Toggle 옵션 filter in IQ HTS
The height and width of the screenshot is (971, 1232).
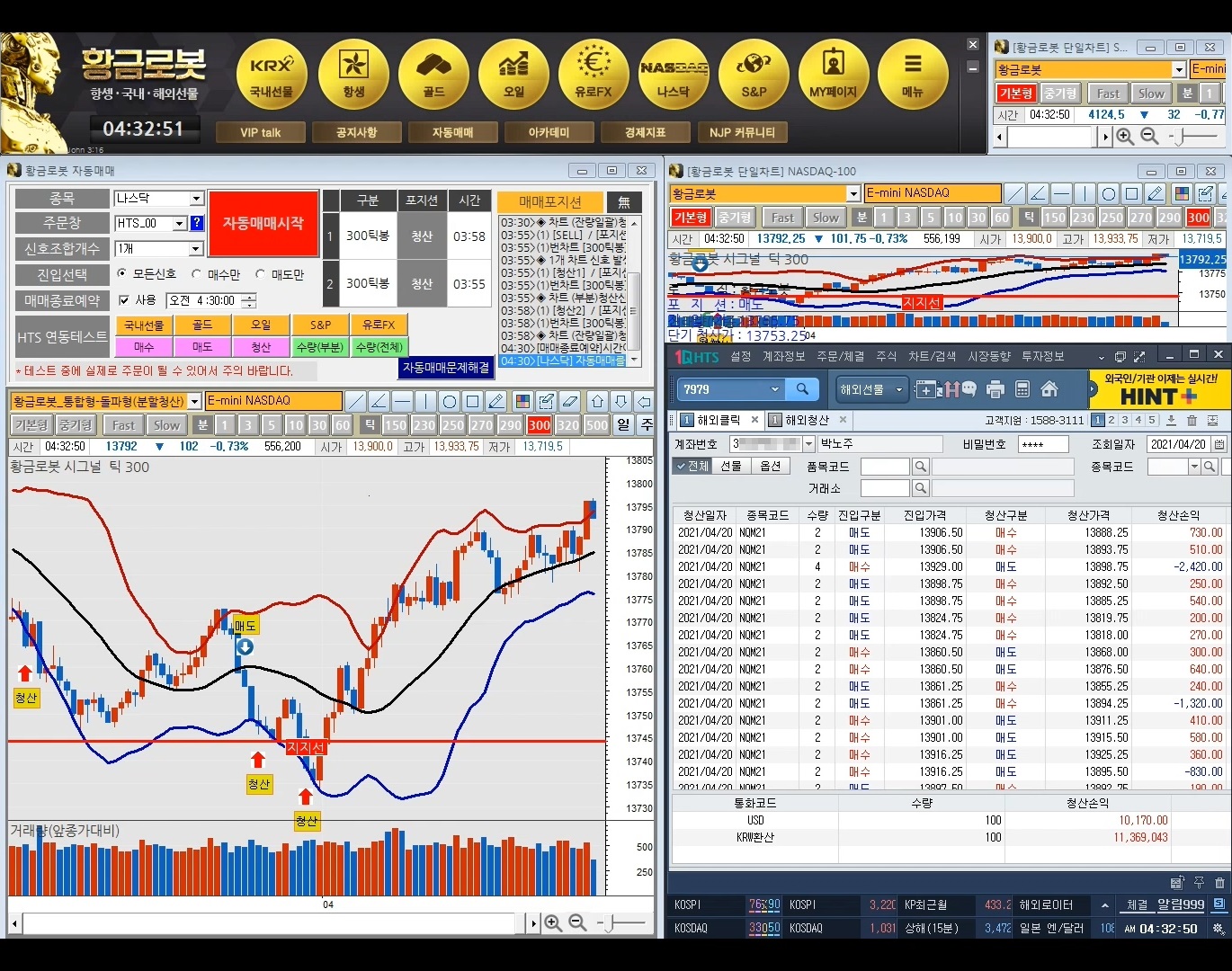click(770, 466)
